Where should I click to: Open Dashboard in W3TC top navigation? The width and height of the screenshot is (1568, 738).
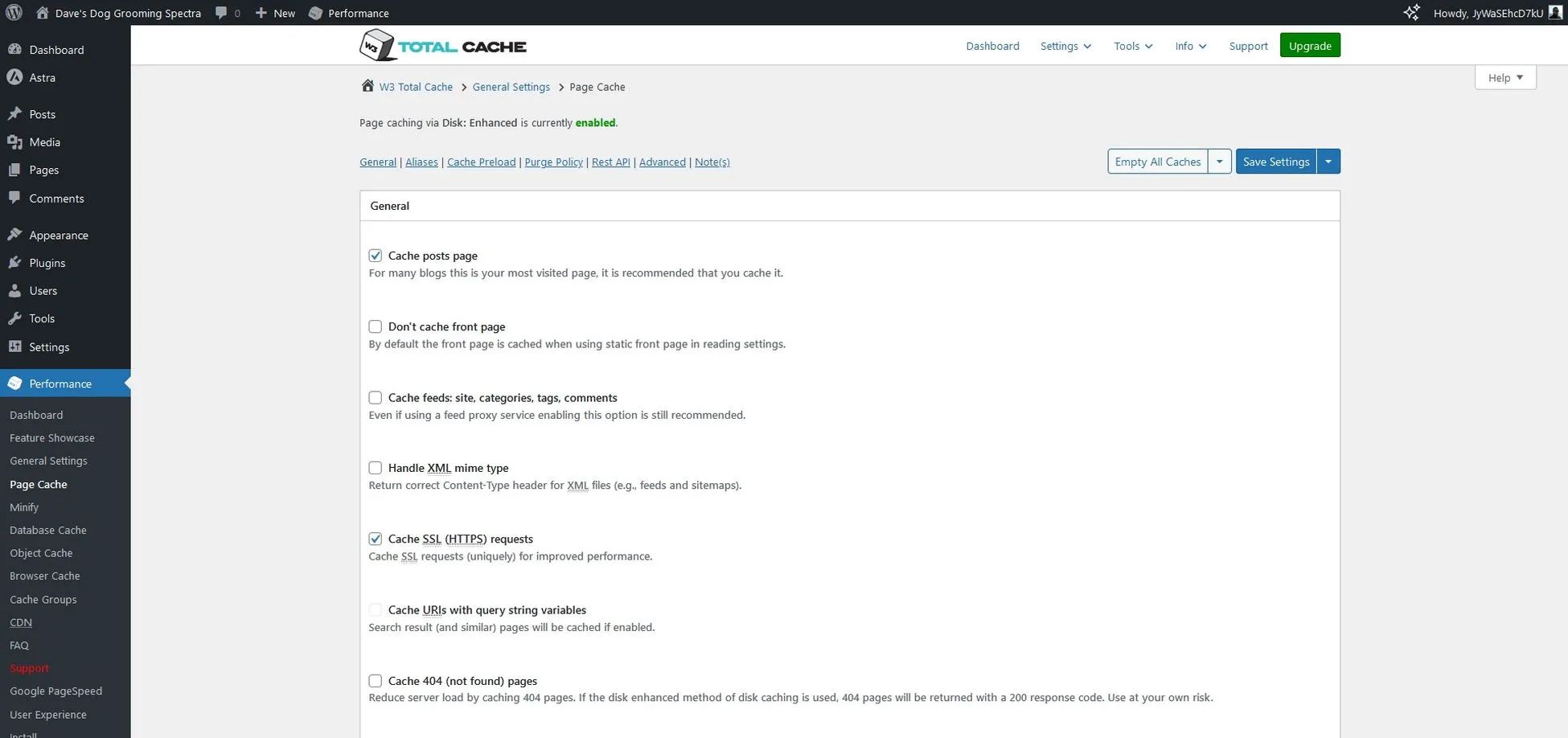(992, 46)
